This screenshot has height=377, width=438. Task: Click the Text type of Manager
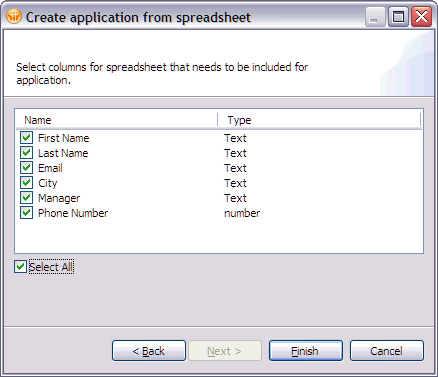(x=235, y=198)
